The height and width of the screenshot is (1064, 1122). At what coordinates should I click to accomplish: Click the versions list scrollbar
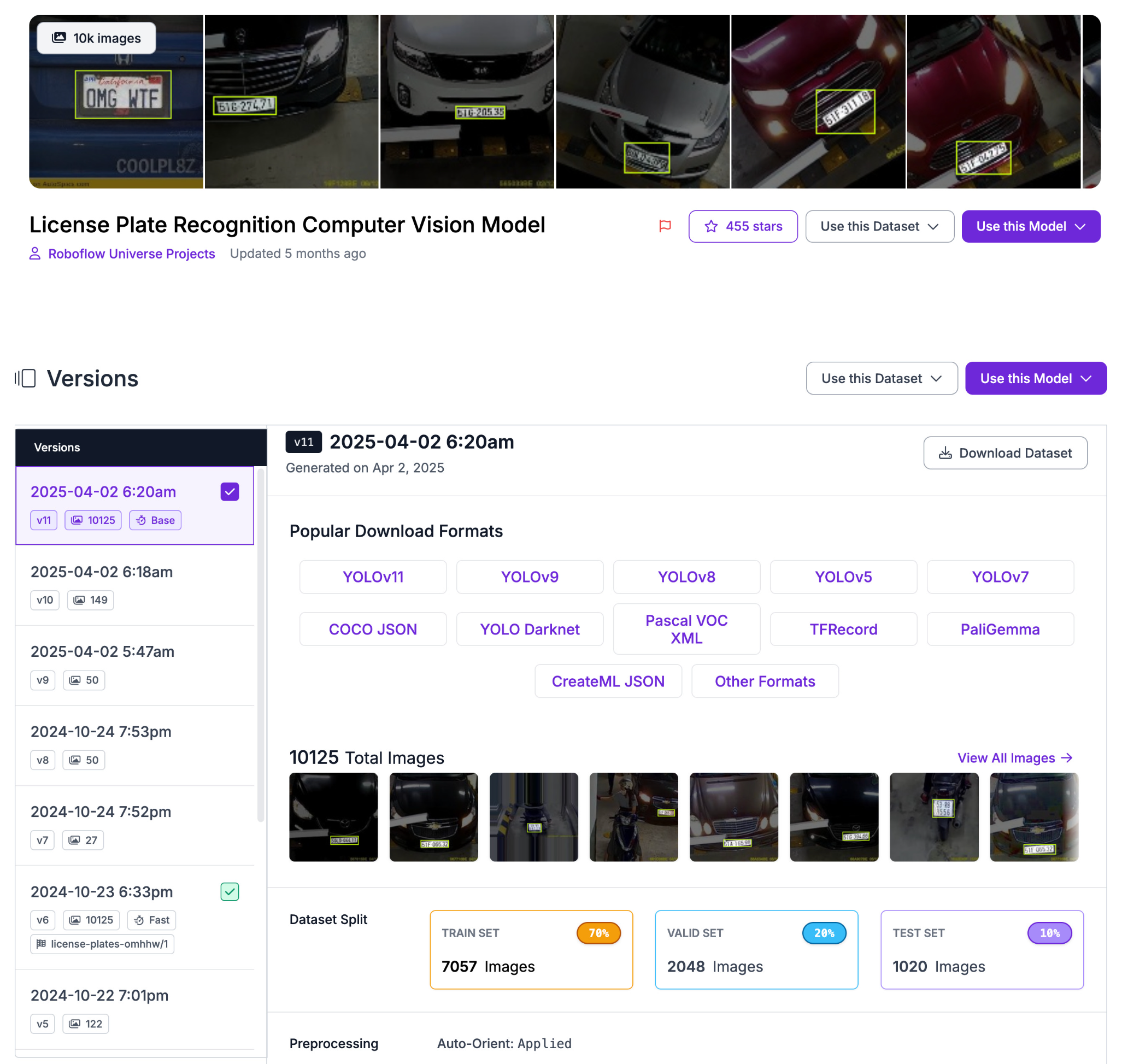tap(260, 644)
